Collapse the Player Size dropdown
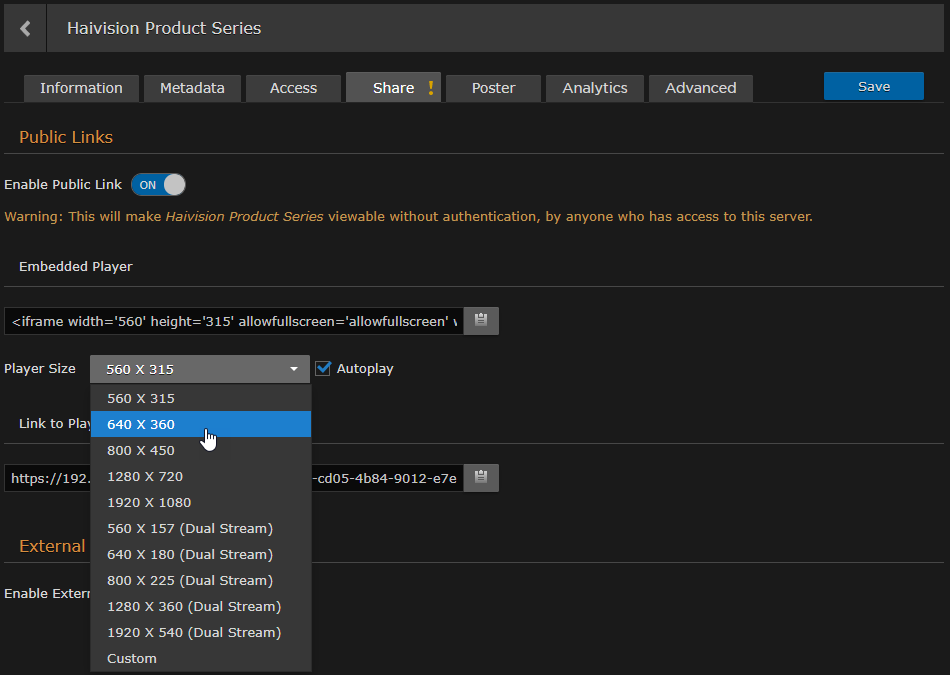This screenshot has height=675, width=950. coord(295,368)
